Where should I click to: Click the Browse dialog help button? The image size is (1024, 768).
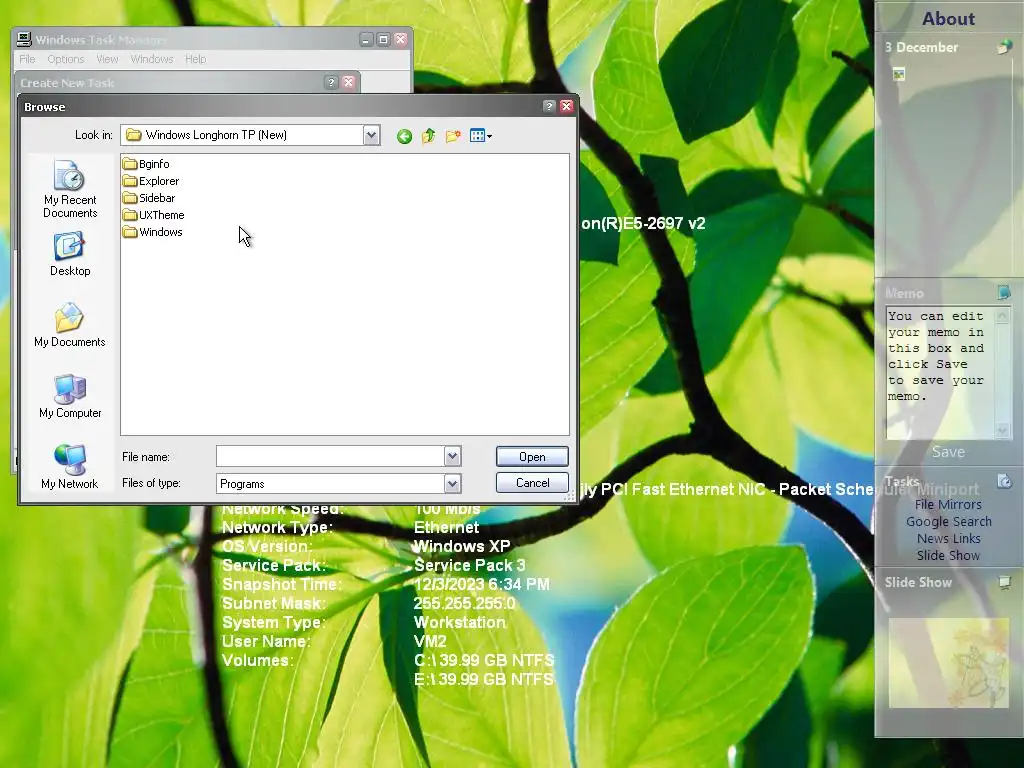click(x=549, y=106)
